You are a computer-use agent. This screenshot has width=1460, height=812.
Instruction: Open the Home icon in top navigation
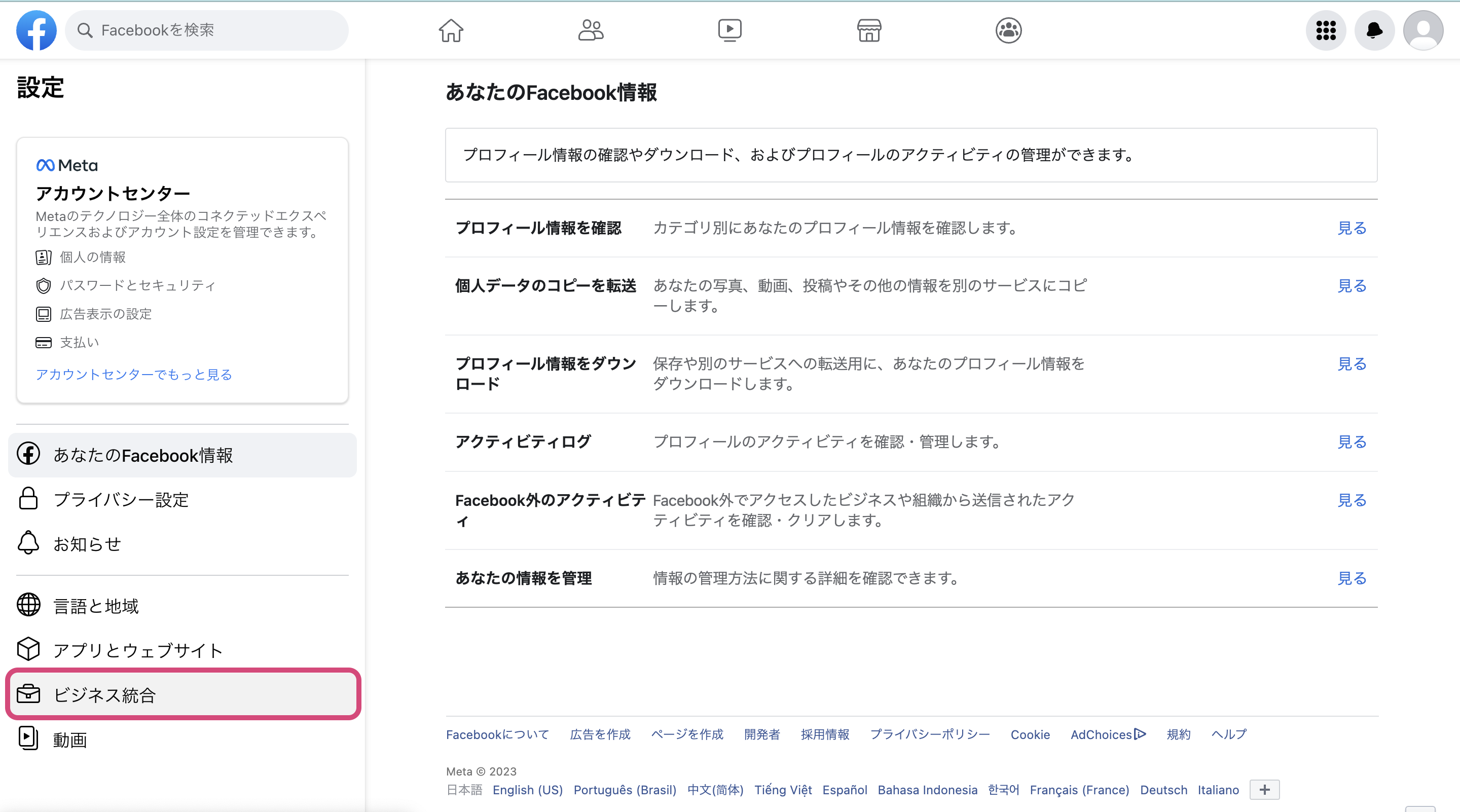click(x=451, y=30)
